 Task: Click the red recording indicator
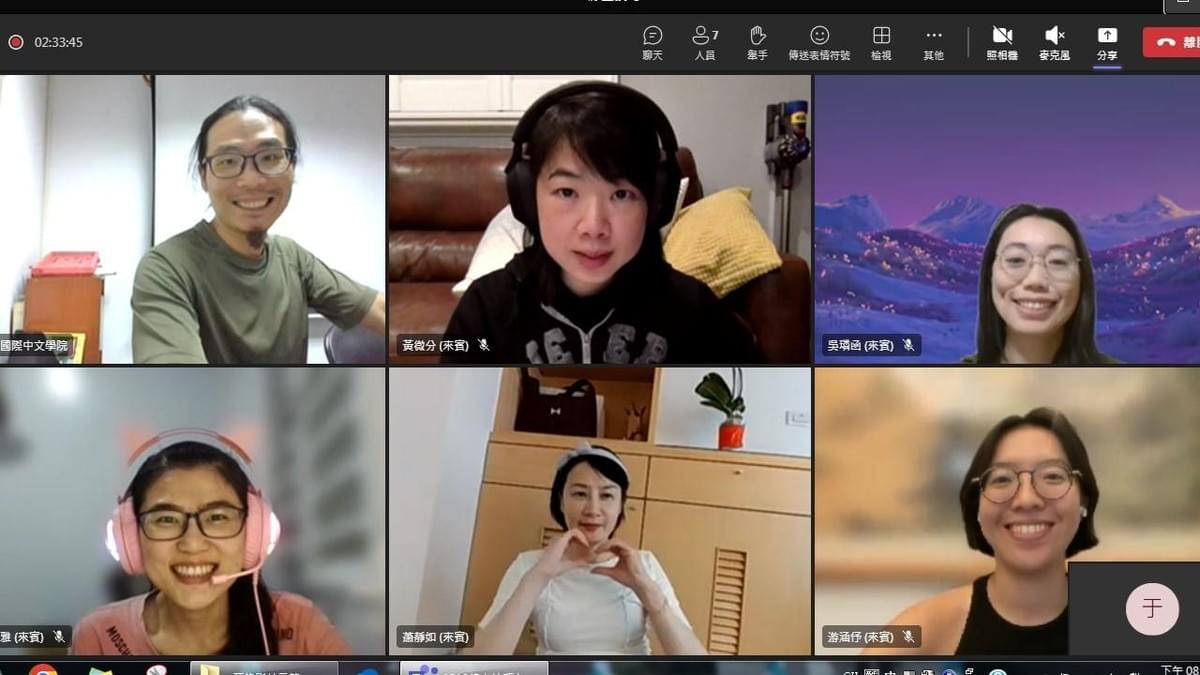(x=16, y=42)
